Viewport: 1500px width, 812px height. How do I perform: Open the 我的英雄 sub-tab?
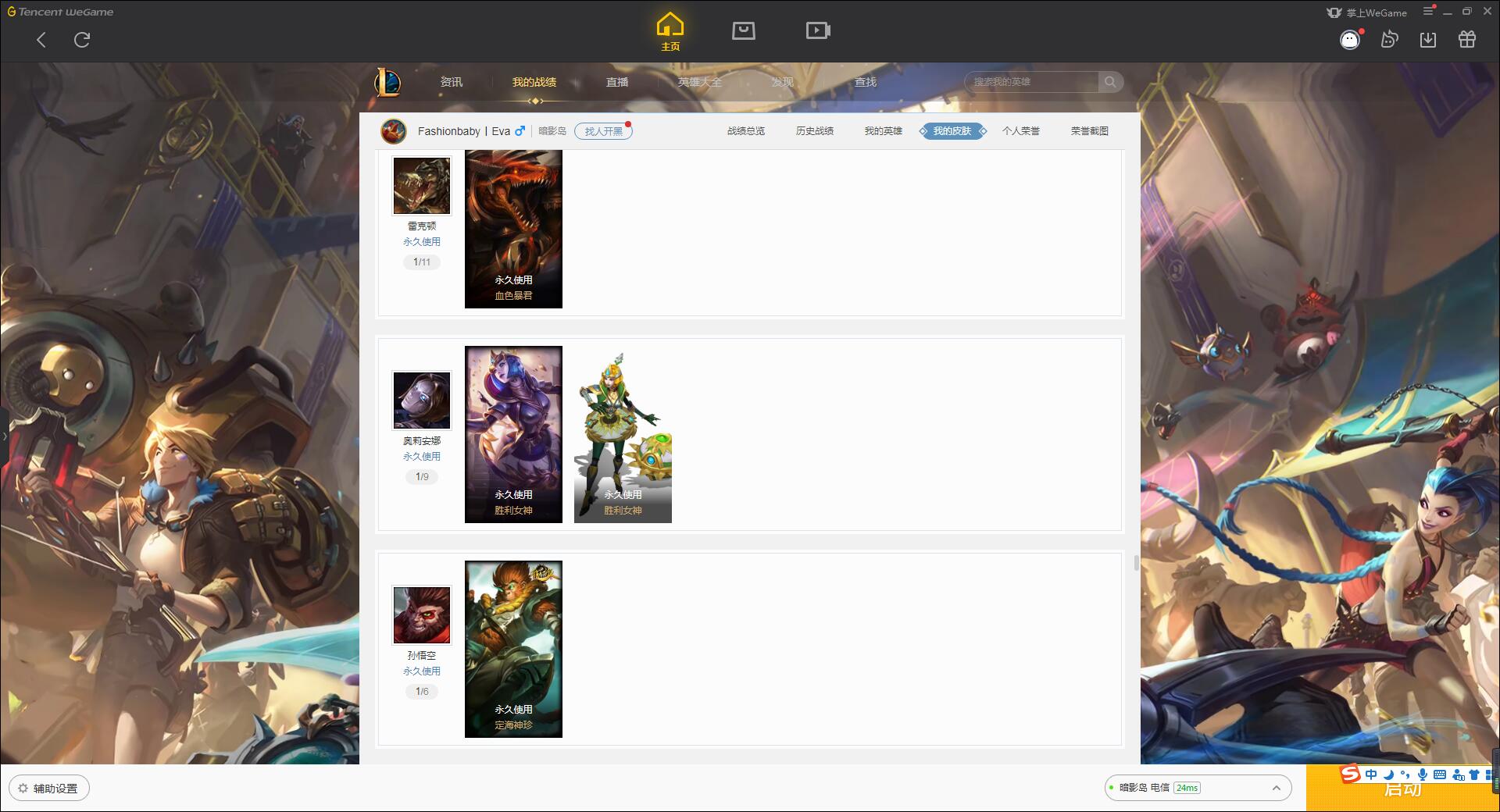pyautogui.click(x=884, y=131)
